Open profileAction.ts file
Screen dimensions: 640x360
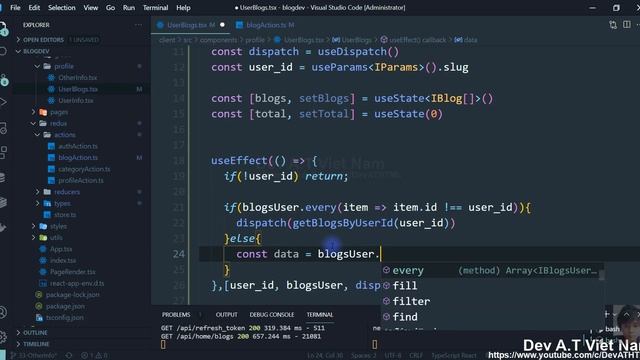pyautogui.click(x=81, y=180)
